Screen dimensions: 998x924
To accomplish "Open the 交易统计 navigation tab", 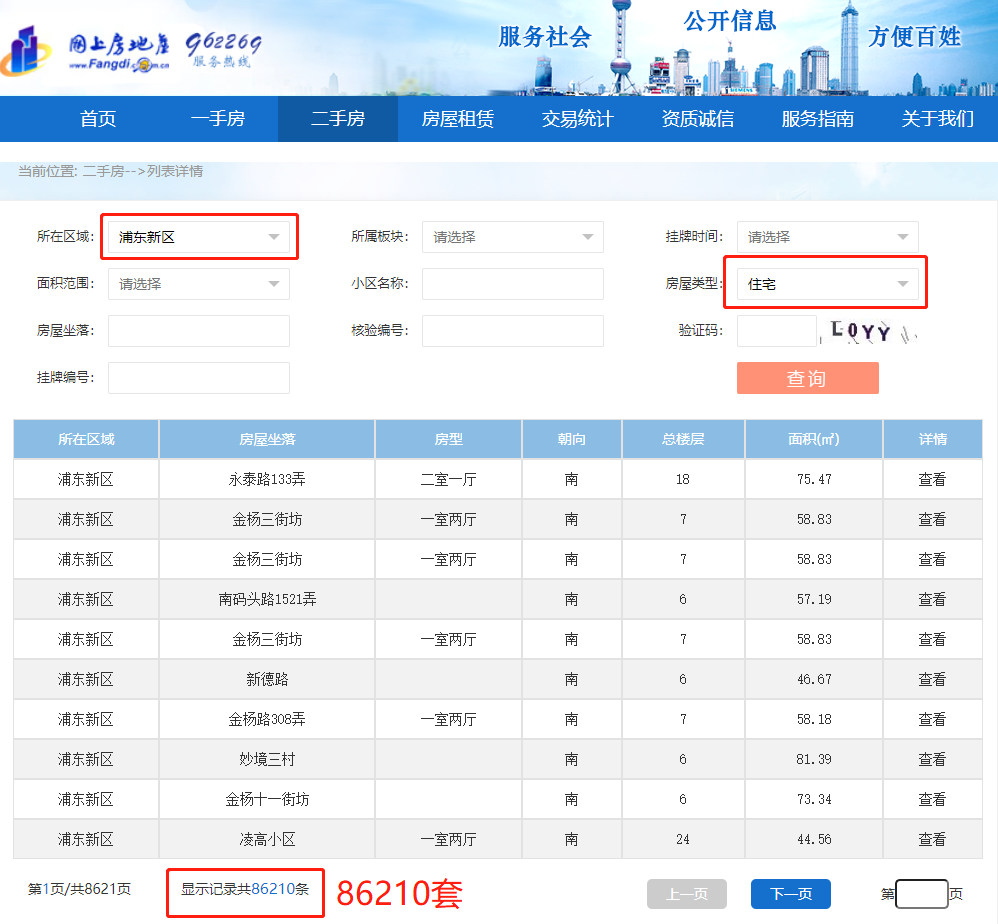I will pos(577,119).
